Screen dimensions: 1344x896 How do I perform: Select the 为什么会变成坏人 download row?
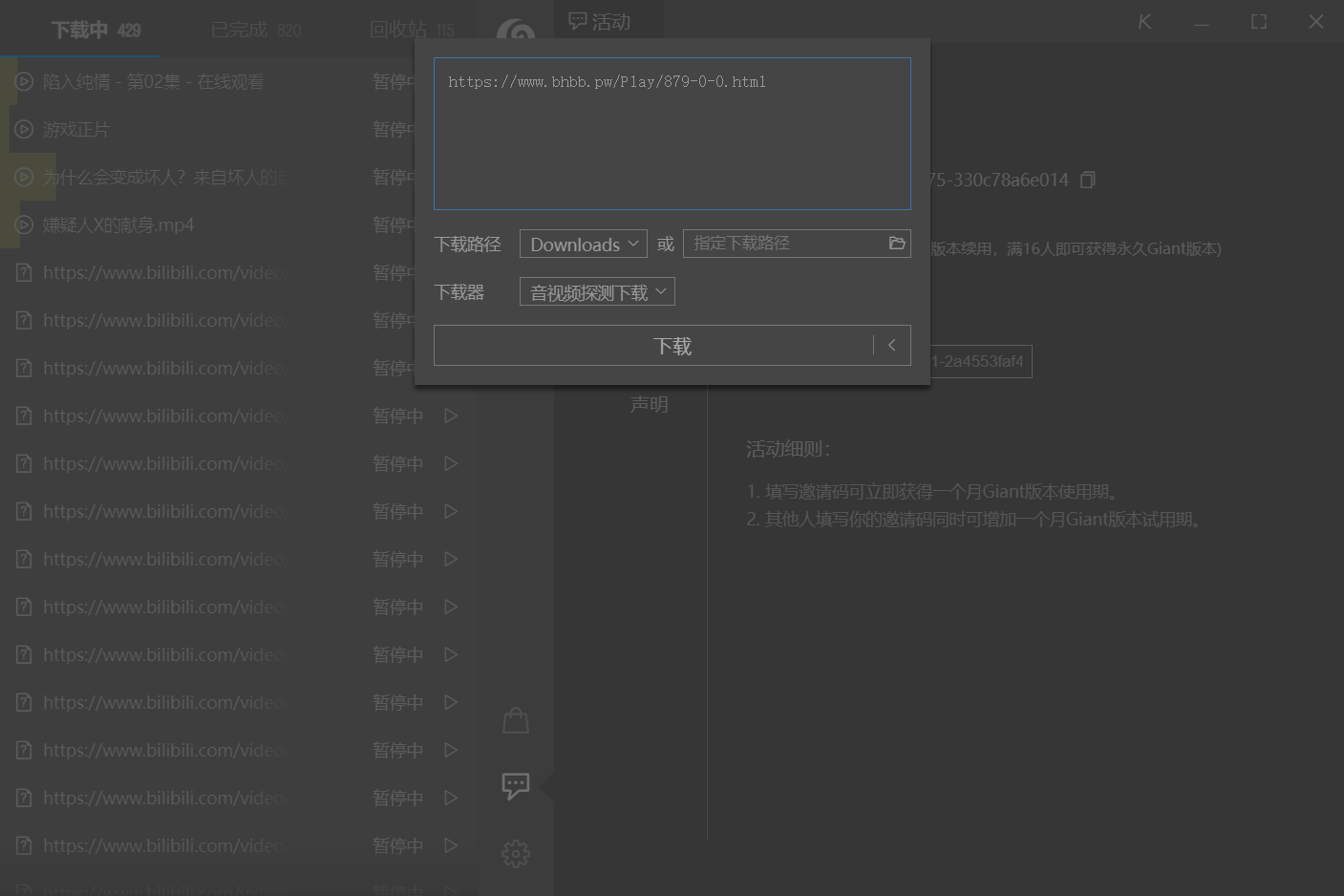[239, 177]
